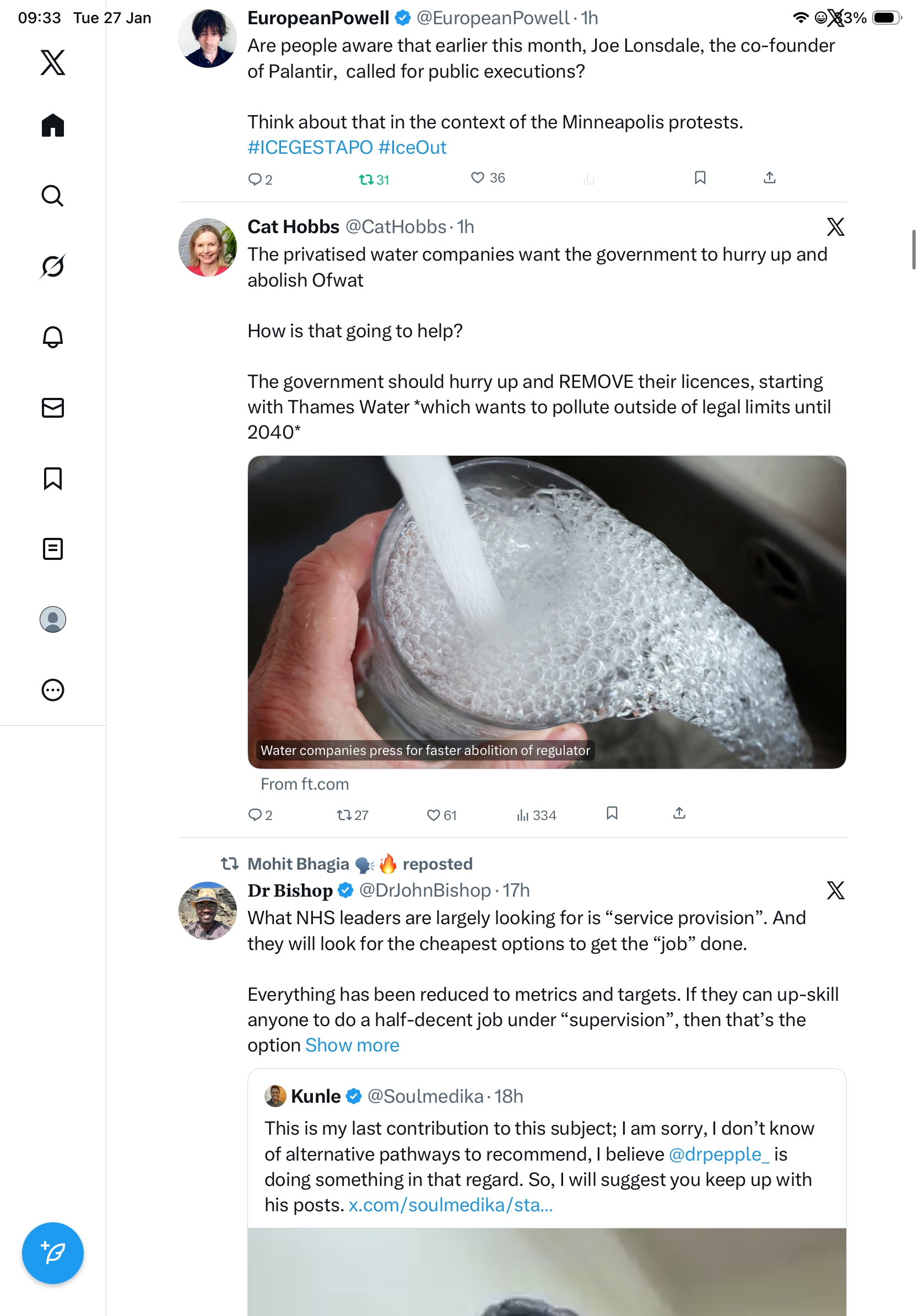Open the @drpepple_ mention link
The image size is (919, 1316).
(718, 1154)
